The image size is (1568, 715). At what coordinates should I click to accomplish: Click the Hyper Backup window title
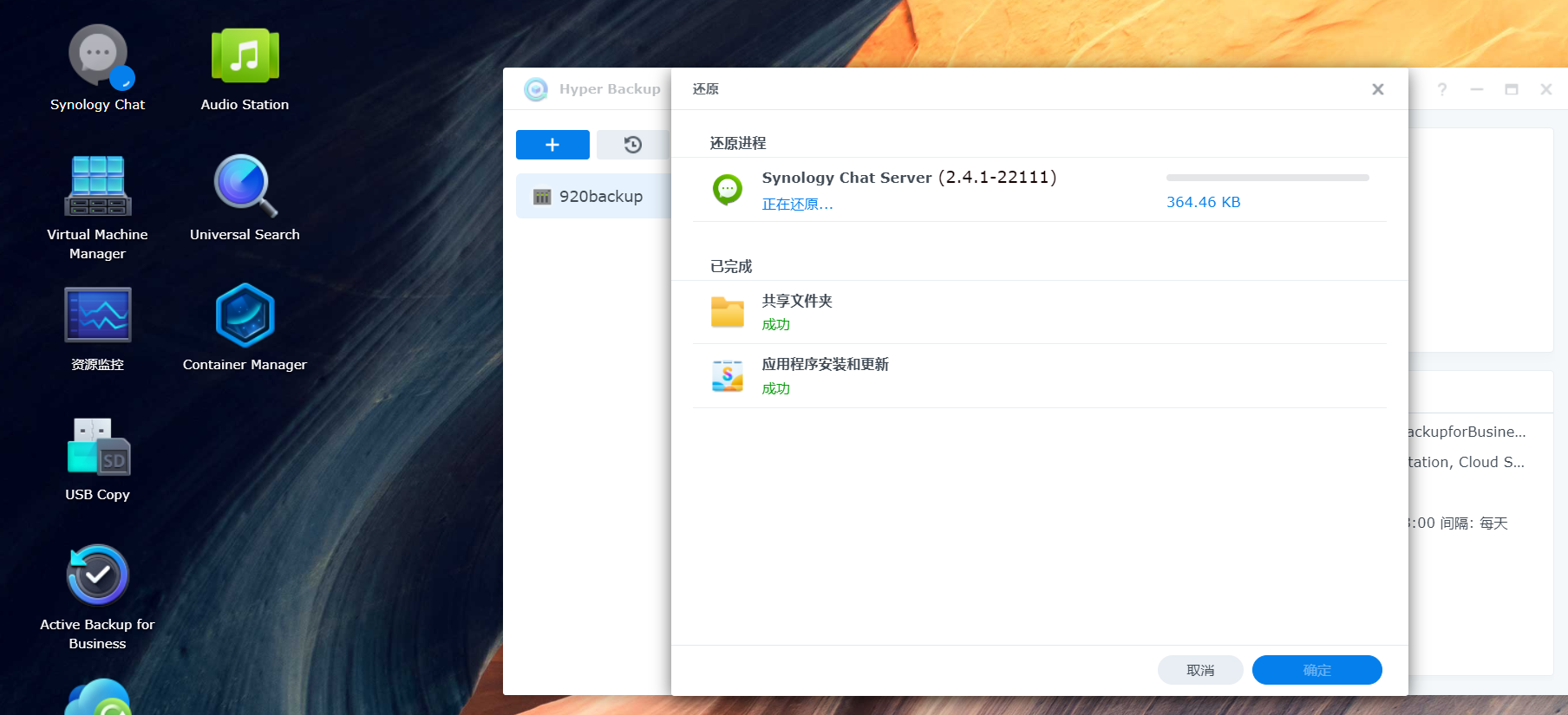point(610,89)
